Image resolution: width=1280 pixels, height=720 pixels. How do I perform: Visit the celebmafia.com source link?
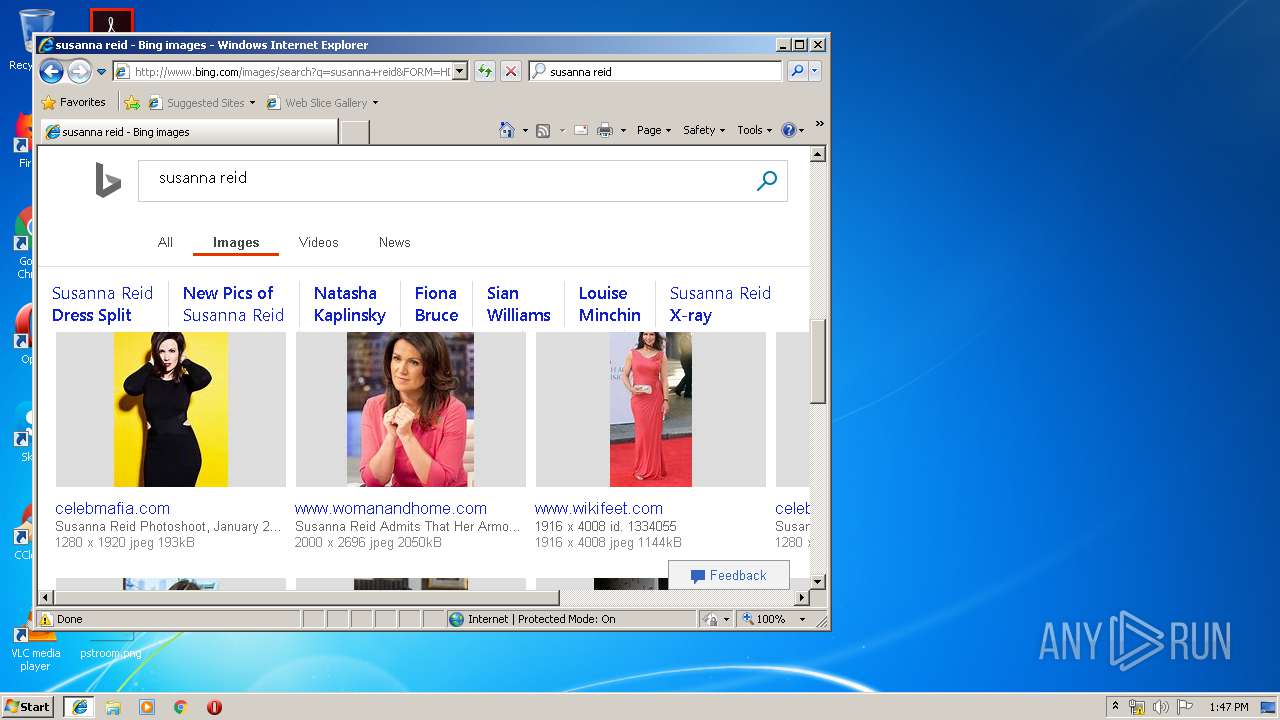112,508
